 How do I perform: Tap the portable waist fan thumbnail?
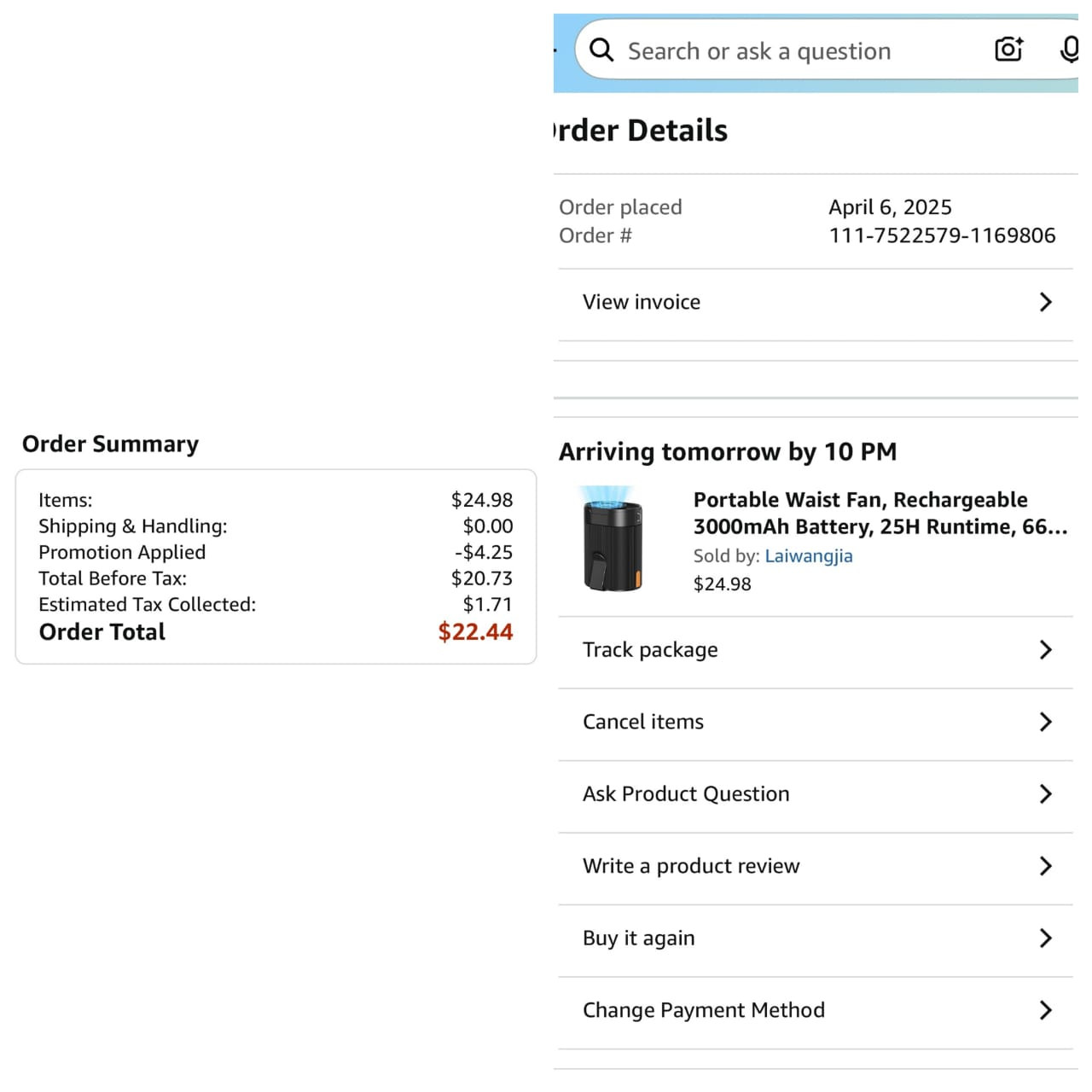(613, 539)
